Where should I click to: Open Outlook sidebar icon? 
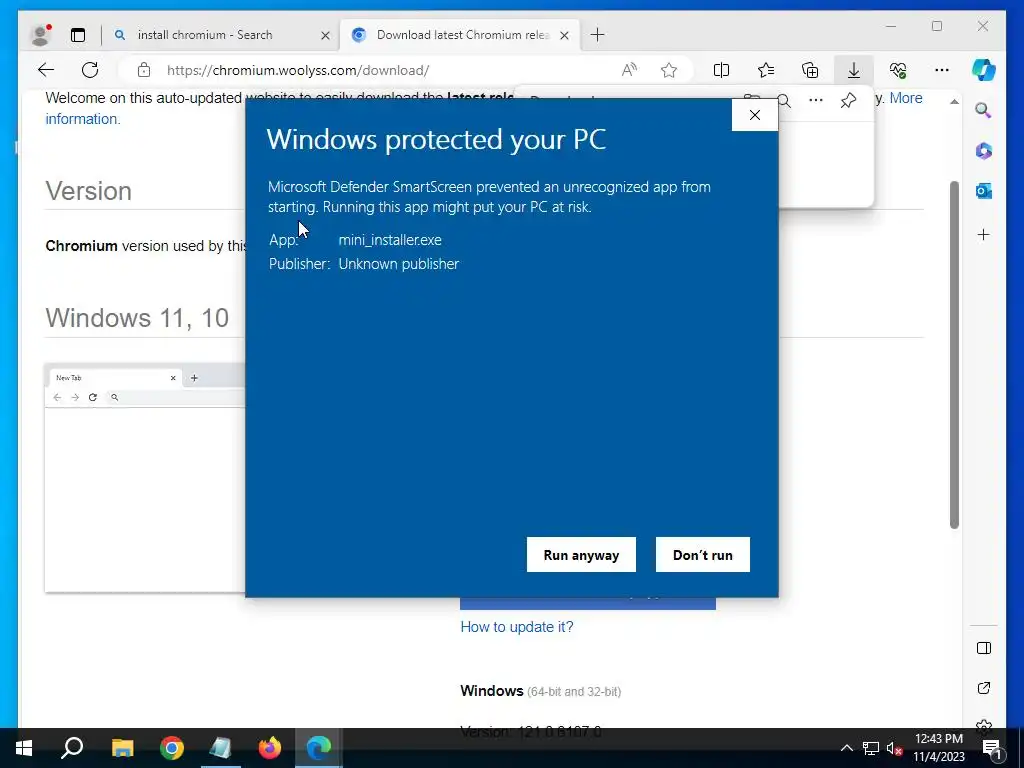[984, 191]
